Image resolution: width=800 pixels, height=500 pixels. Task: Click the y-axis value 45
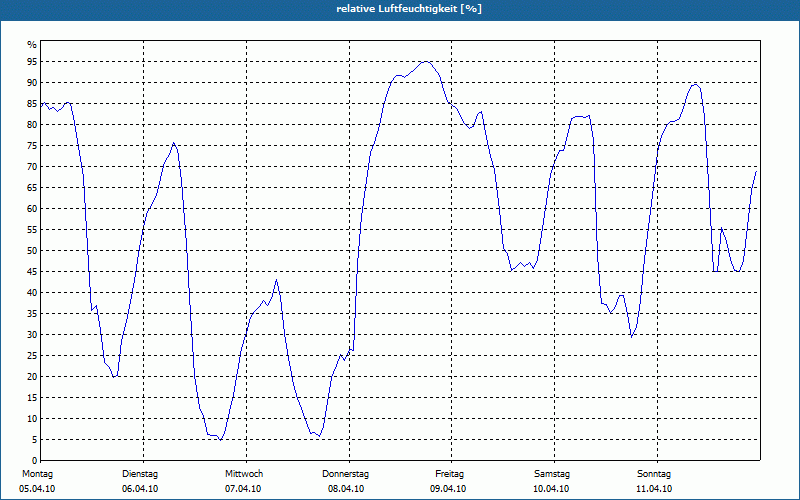coord(32,271)
